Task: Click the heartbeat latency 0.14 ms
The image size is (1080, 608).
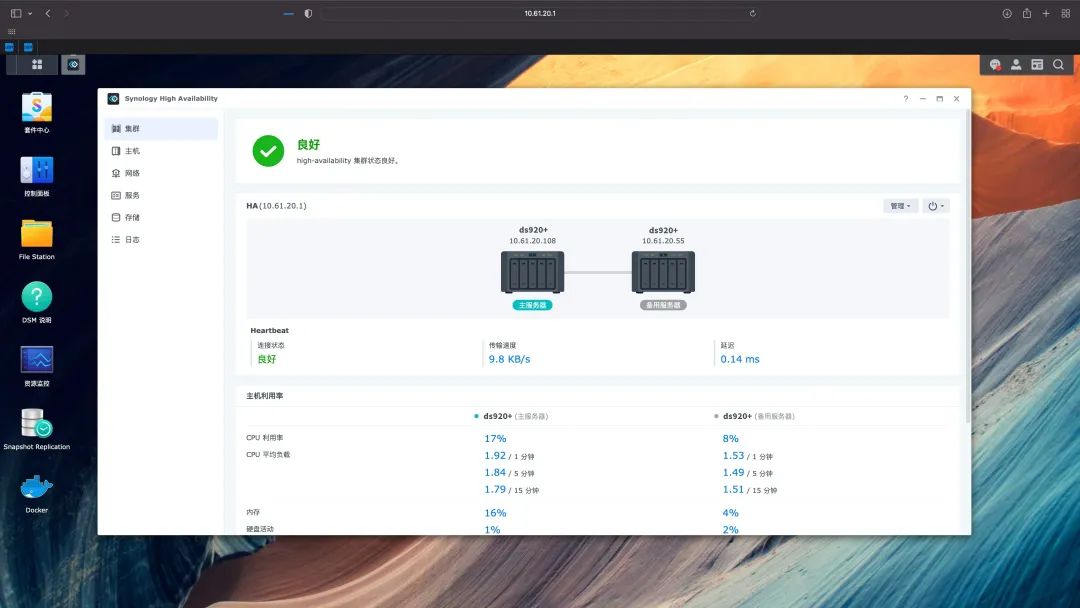Action: (740, 359)
